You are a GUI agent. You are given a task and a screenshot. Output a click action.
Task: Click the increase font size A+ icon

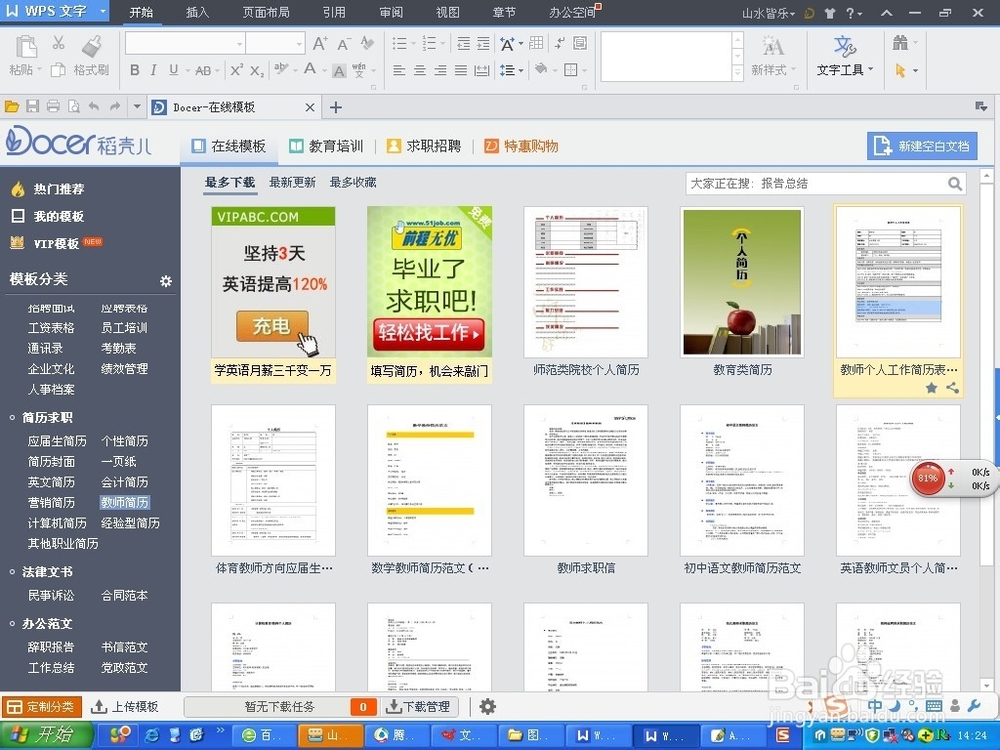320,43
